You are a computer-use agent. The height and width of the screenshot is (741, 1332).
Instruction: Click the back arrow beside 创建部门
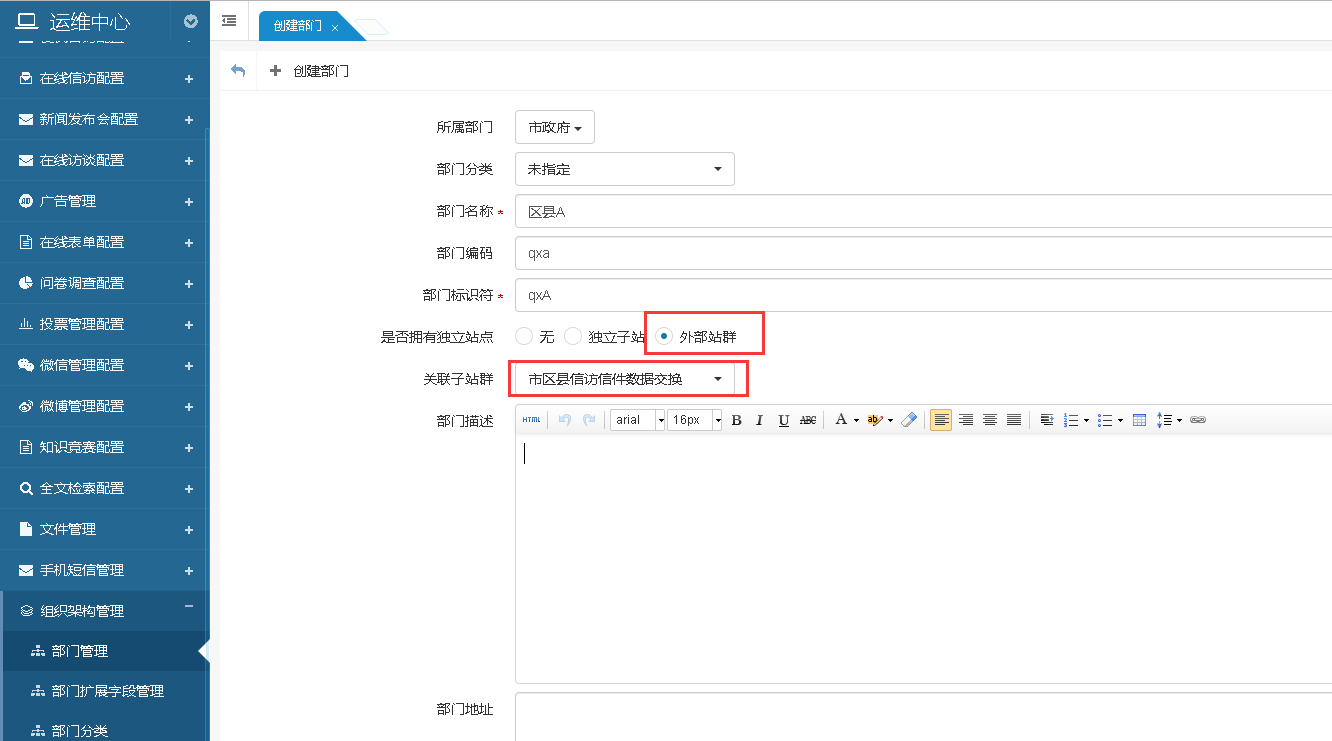point(238,71)
